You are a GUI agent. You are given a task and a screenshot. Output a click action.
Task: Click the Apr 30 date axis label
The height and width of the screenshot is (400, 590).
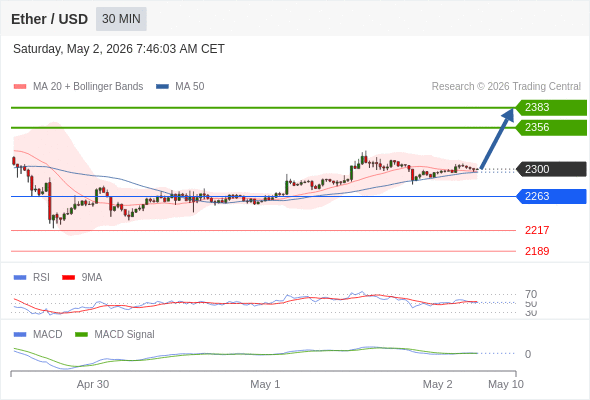tap(93, 384)
